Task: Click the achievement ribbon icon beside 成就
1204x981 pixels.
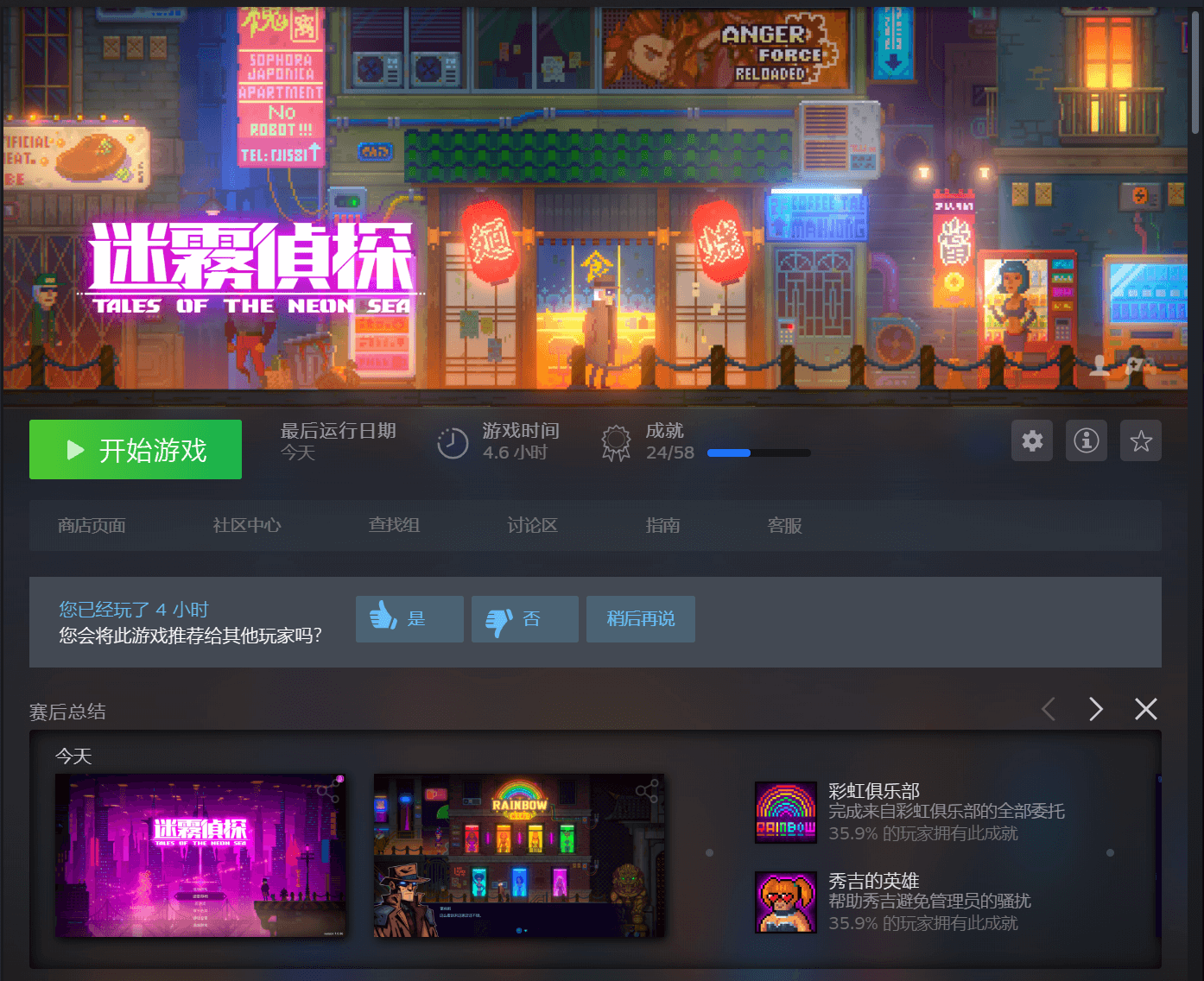Action: point(616,443)
